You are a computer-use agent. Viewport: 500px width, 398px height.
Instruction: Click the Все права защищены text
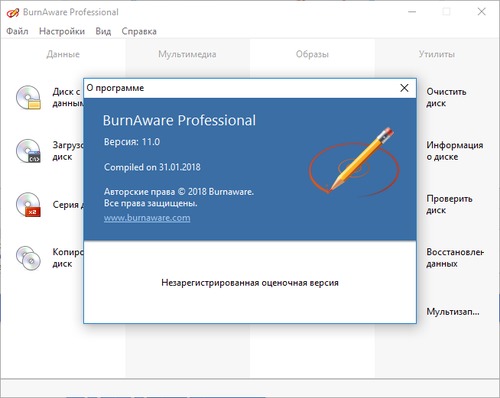point(151,203)
